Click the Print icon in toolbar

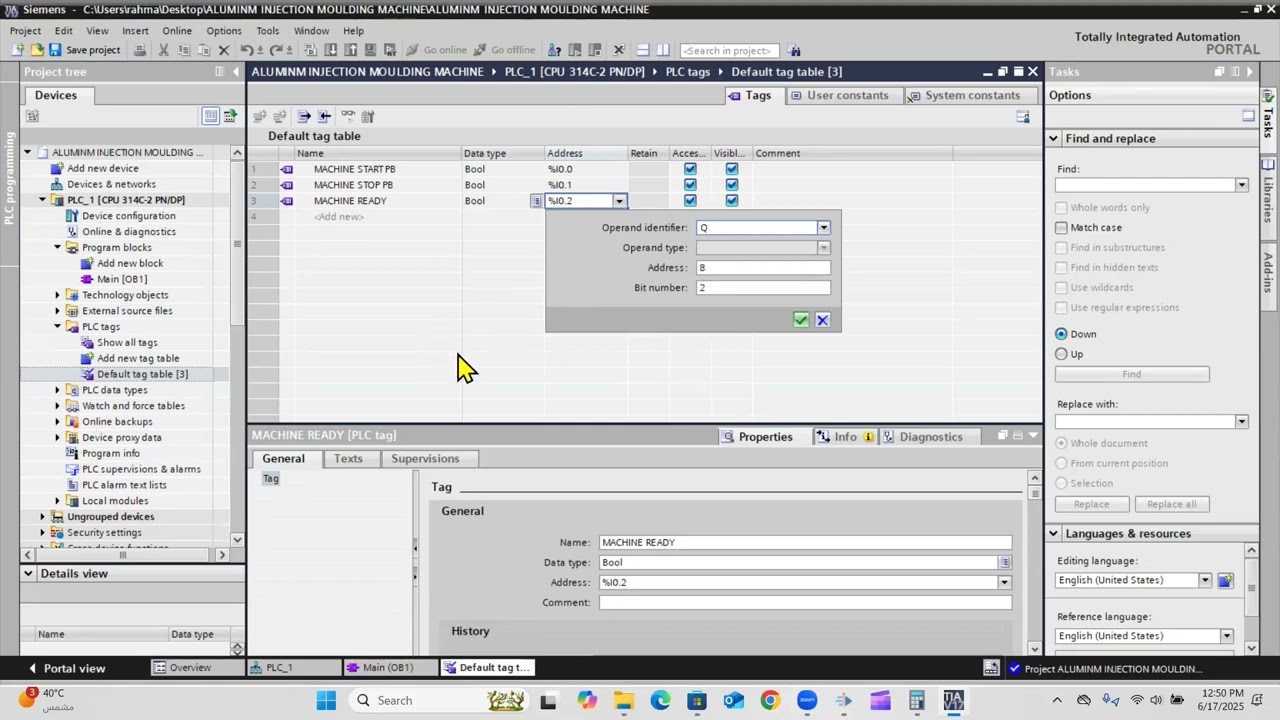click(140, 50)
